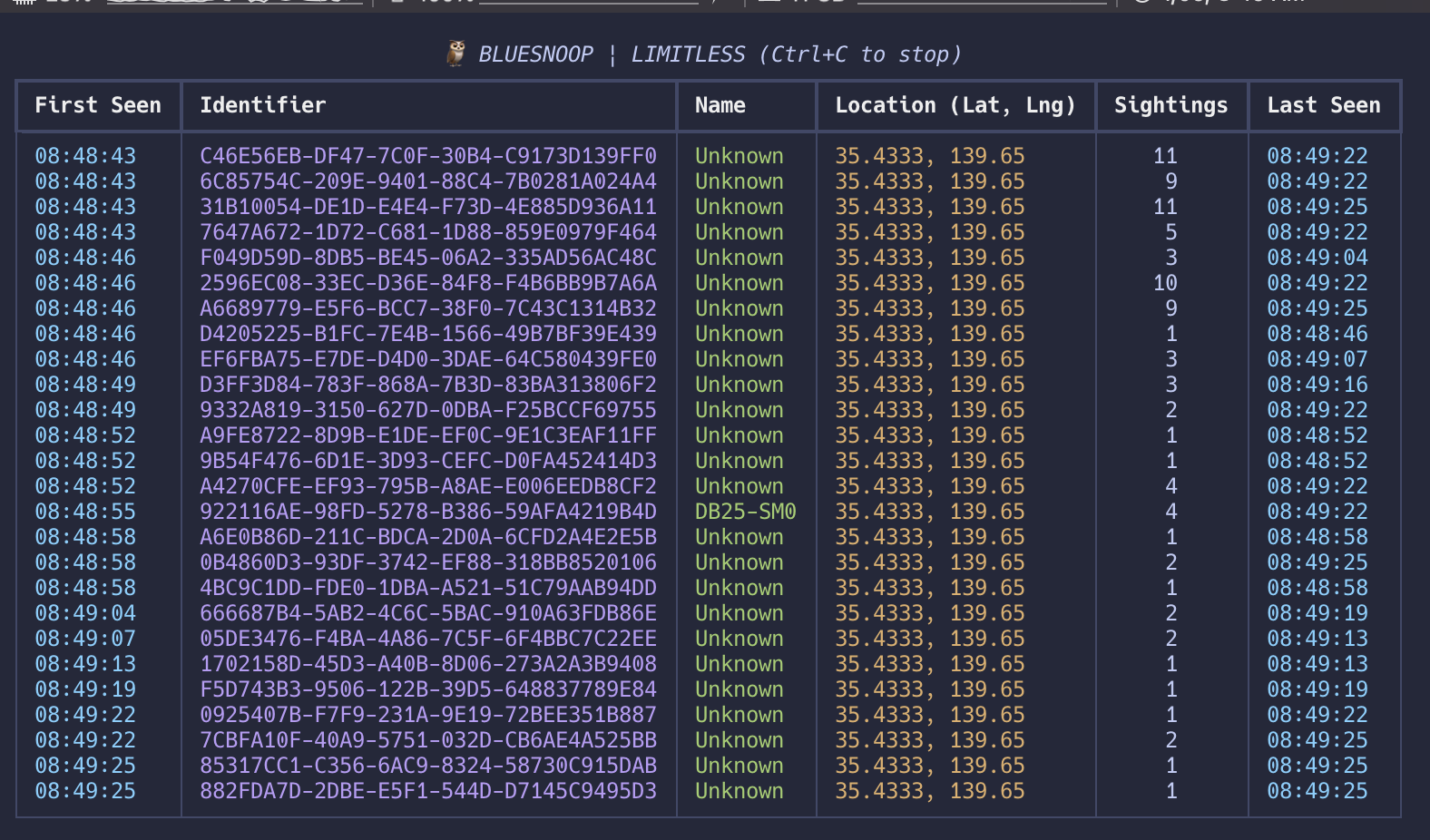
Task: Click sightings count 4 in the A4270CFE row
Action: pyautogui.click(x=1171, y=486)
